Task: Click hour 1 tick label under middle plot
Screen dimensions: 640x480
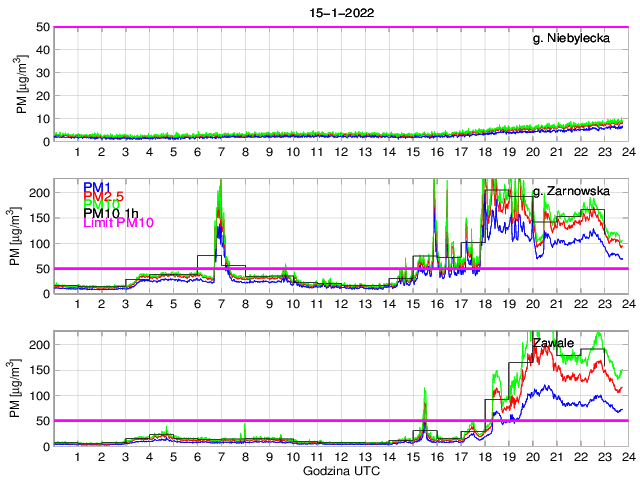Action: point(77,304)
